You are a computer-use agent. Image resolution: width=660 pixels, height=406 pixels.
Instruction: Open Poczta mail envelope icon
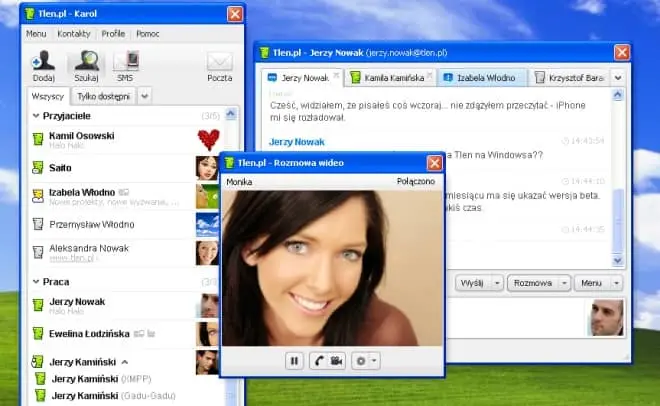pos(219,65)
